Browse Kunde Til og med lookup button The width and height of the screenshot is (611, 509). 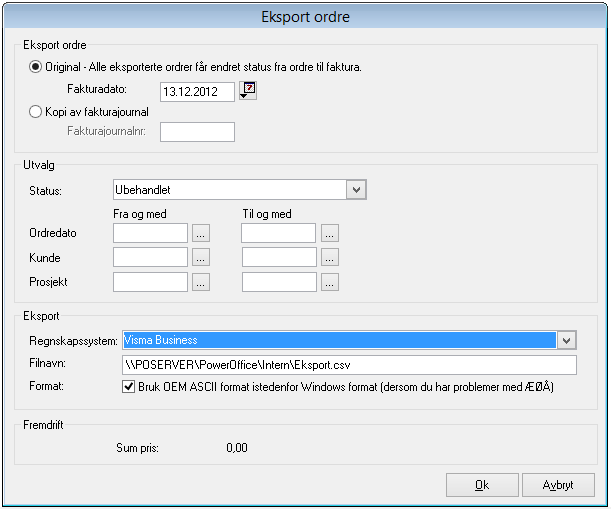pos(330,257)
